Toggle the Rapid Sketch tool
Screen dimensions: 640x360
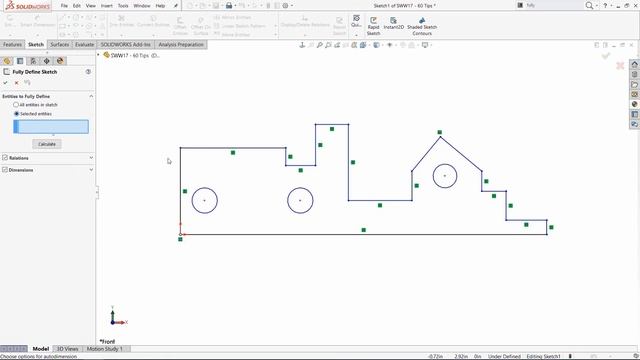(x=373, y=26)
